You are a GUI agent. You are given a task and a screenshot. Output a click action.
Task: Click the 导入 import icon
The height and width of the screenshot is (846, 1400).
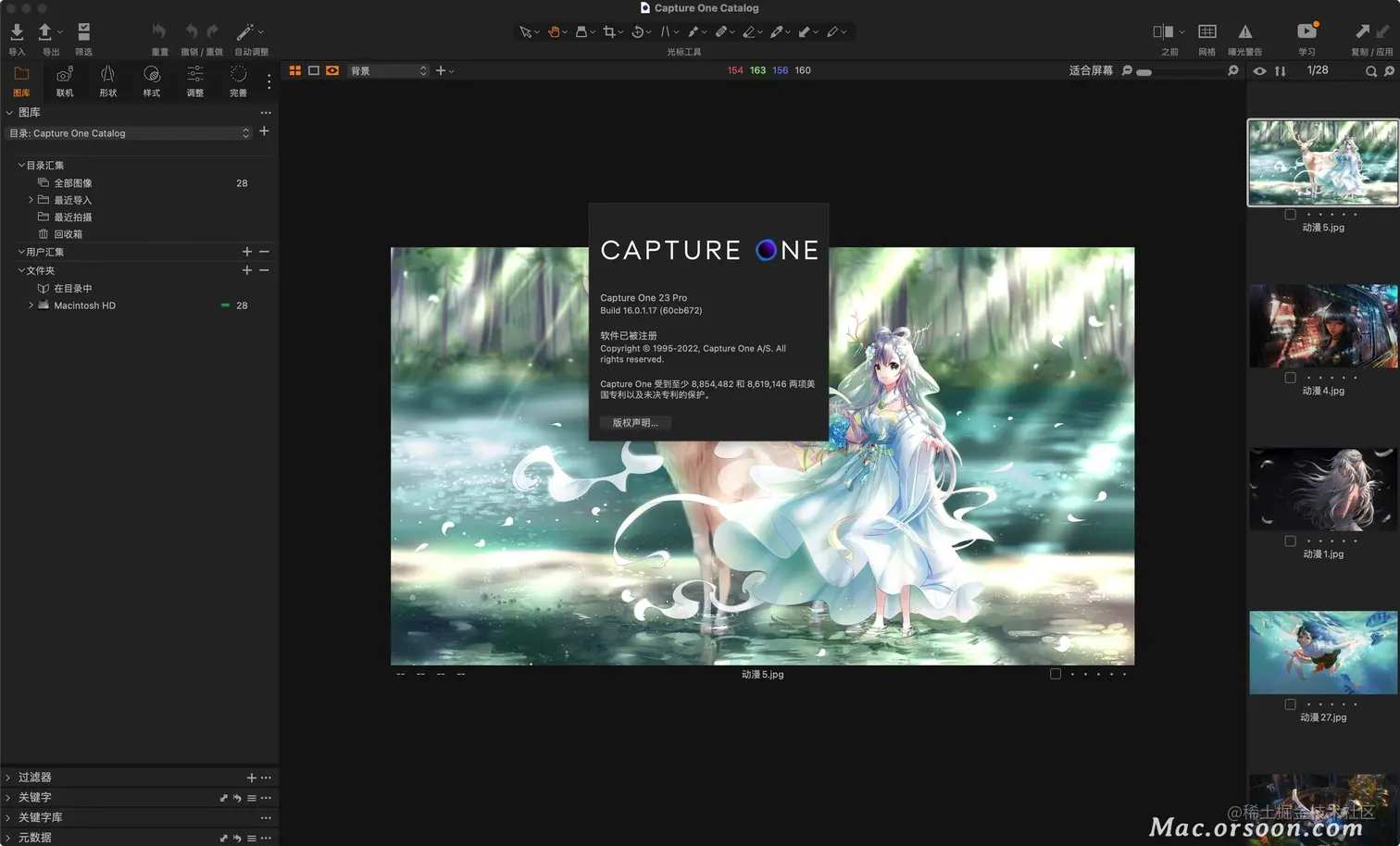(17, 32)
